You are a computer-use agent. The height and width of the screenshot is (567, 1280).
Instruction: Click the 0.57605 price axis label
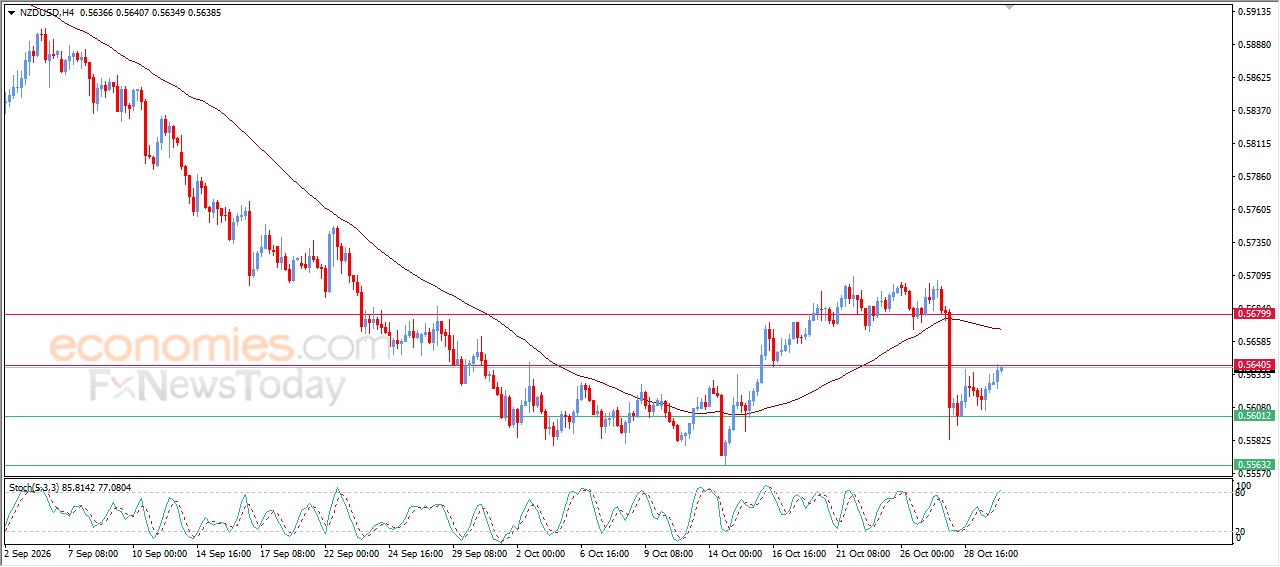1256,210
